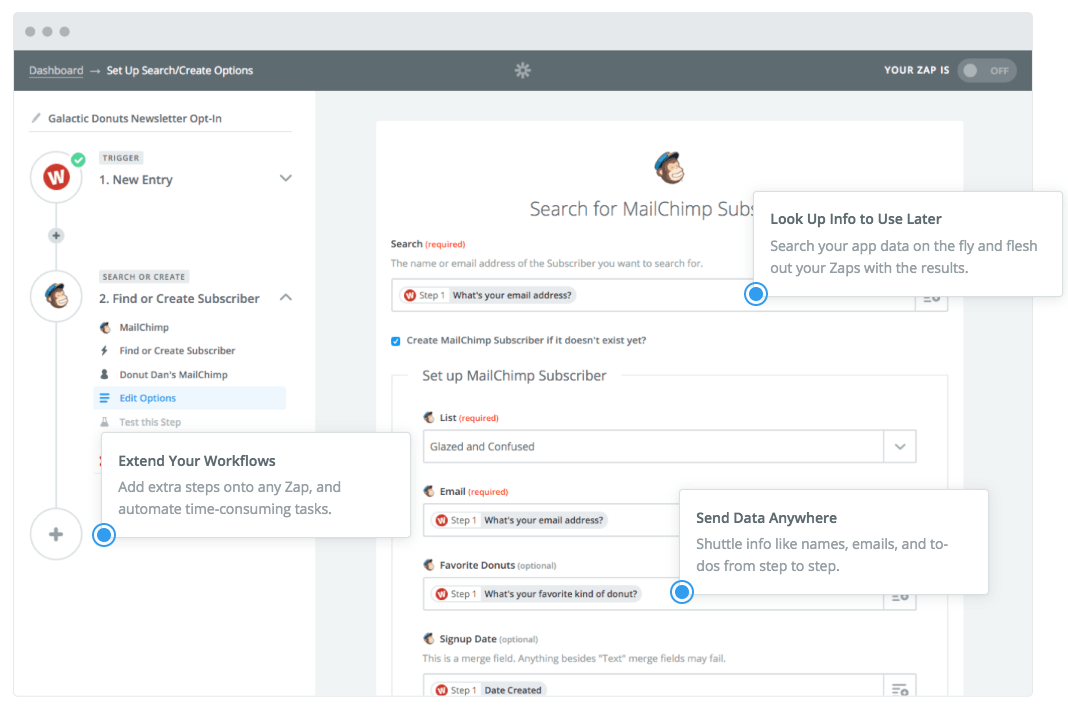This screenshot has width=1068, height=723.
Task: Select Donut Dan's MailChimp account substep
Action: pyautogui.click(x=174, y=375)
